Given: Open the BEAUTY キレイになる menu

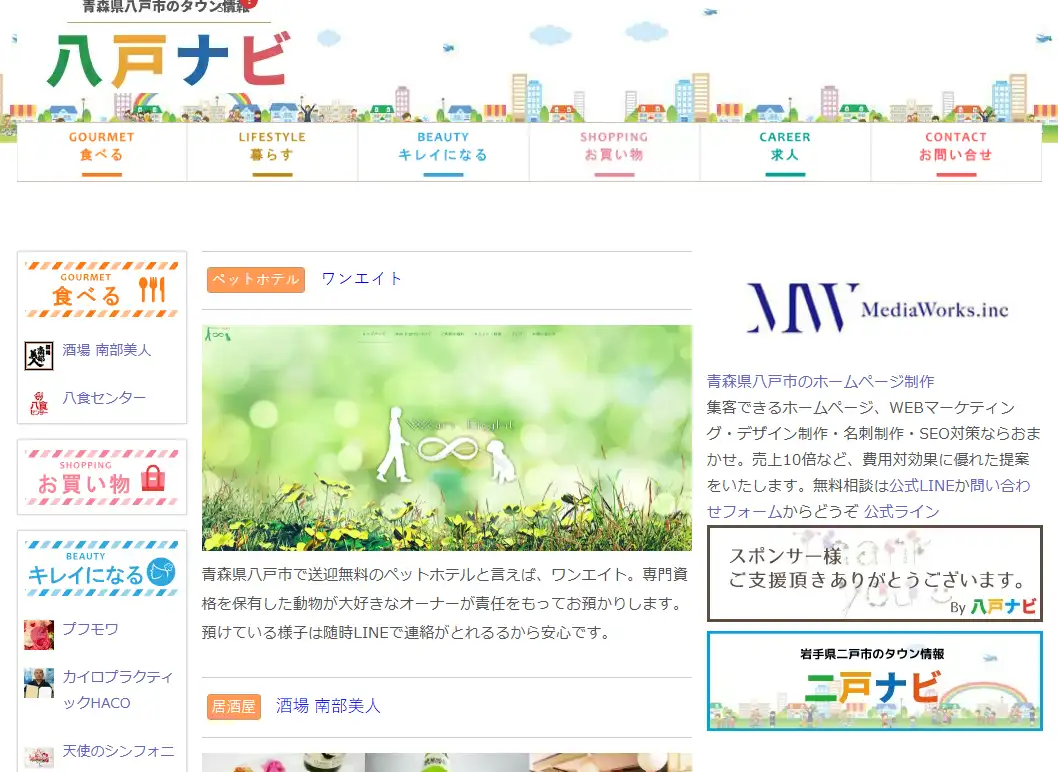Looking at the screenshot, I should [443, 152].
